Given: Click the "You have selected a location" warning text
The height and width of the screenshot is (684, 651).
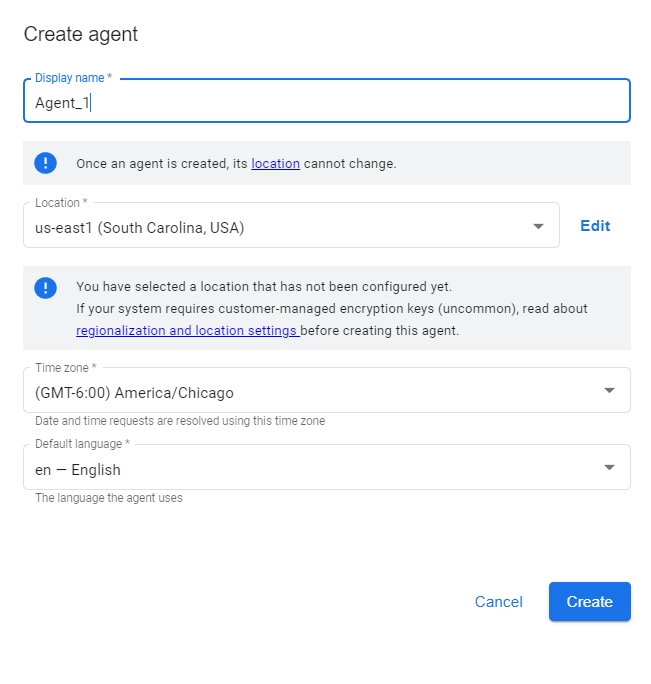Looking at the screenshot, I should 264,287.
